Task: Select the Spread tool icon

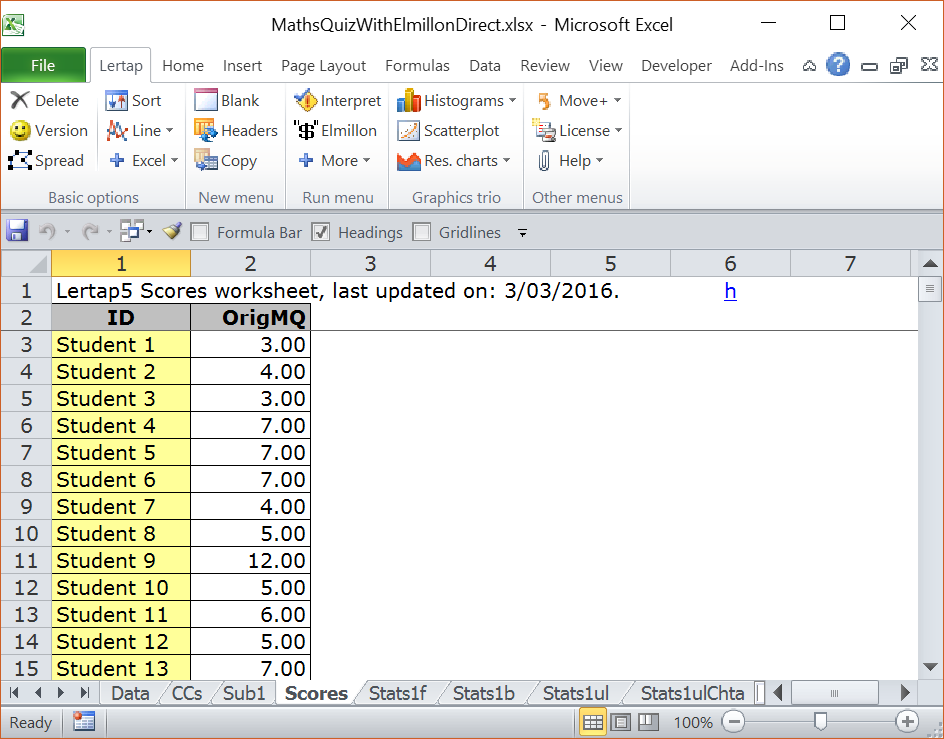Action: (x=20, y=161)
